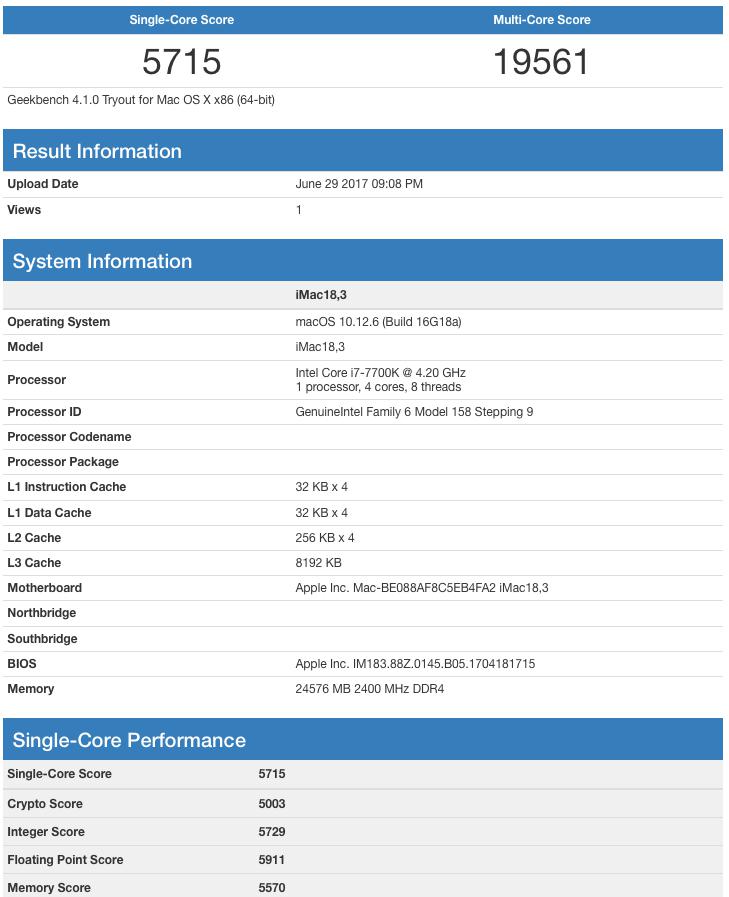This screenshot has width=729, height=897.
Task: Click the single-core score value 5715 at top
Action: pos(181,62)
